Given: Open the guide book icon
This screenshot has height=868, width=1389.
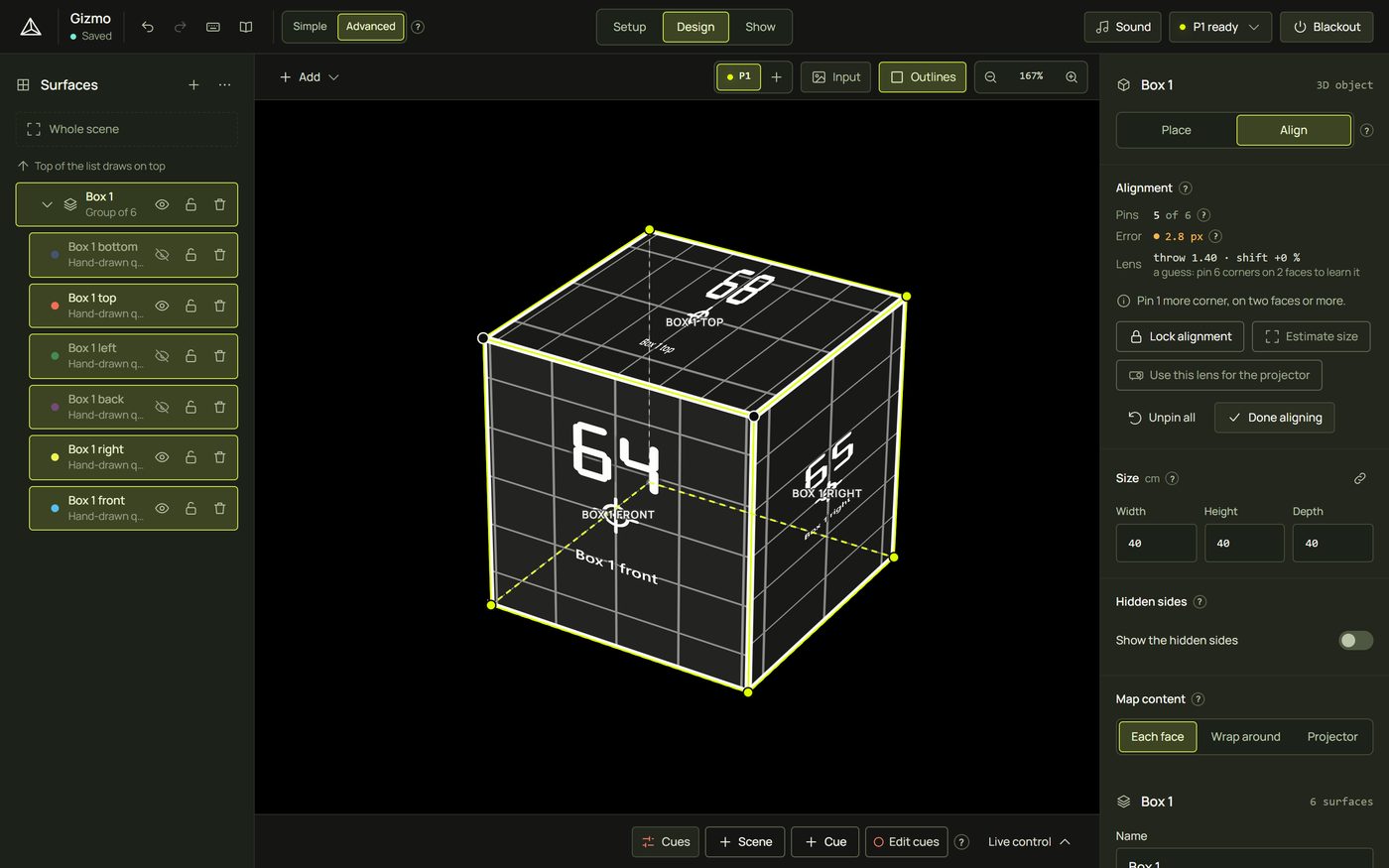Looking at the screenshot, I should 245,27.
